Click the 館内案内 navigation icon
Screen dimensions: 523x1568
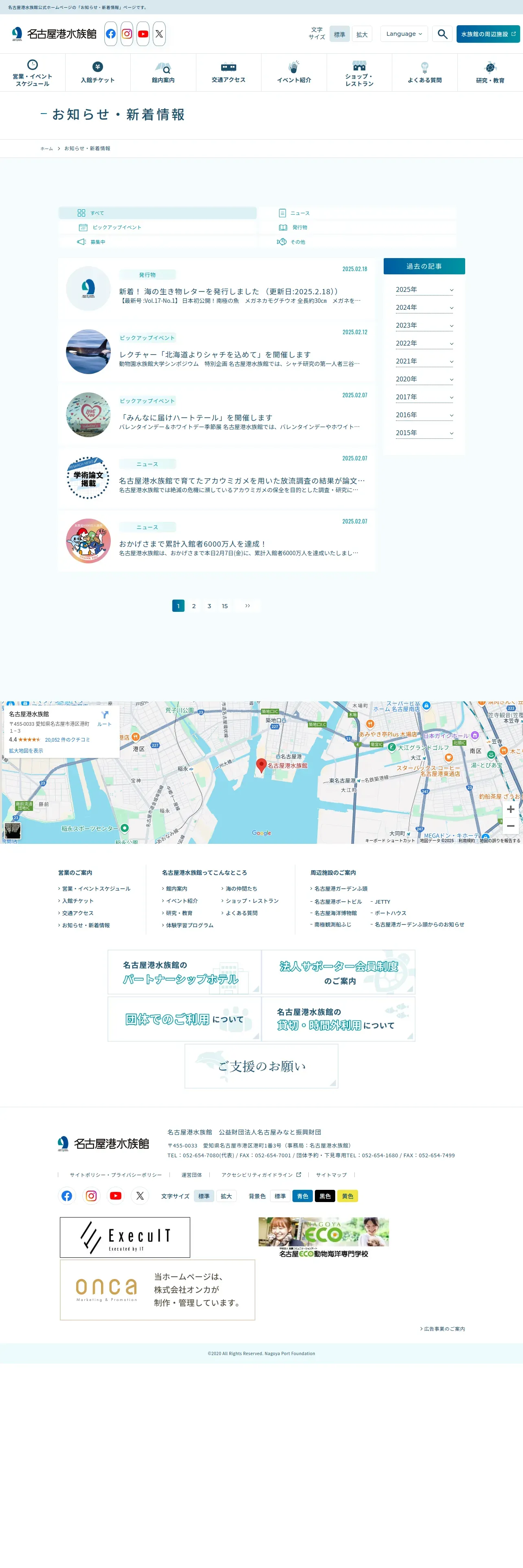(163, 67)
